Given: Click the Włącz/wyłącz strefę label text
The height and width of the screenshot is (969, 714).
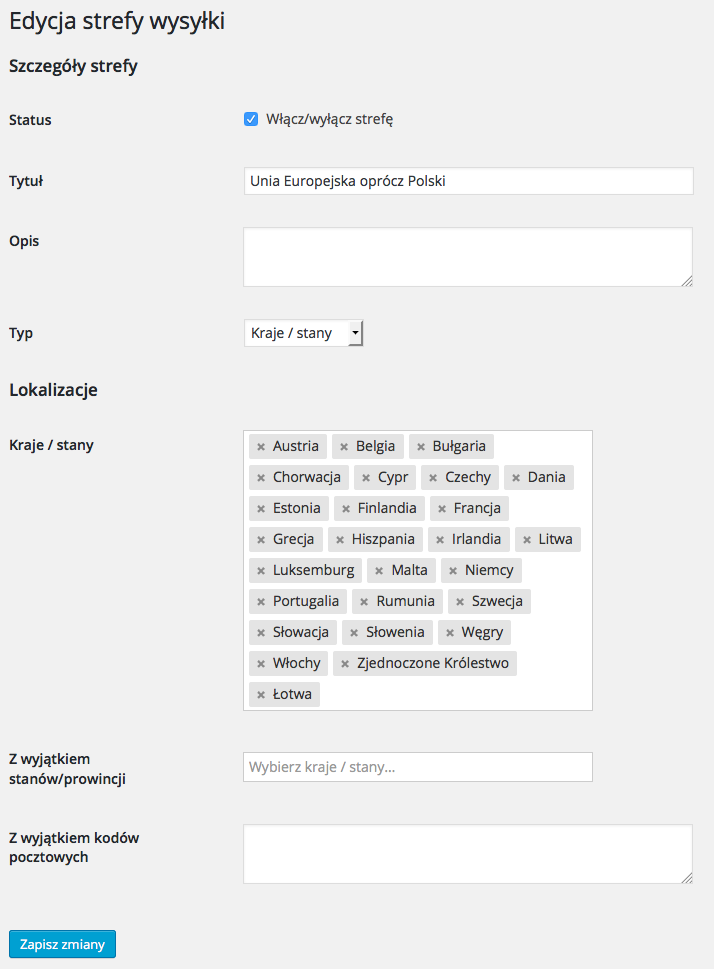Looking at the screenshot, I should [329, 119].
